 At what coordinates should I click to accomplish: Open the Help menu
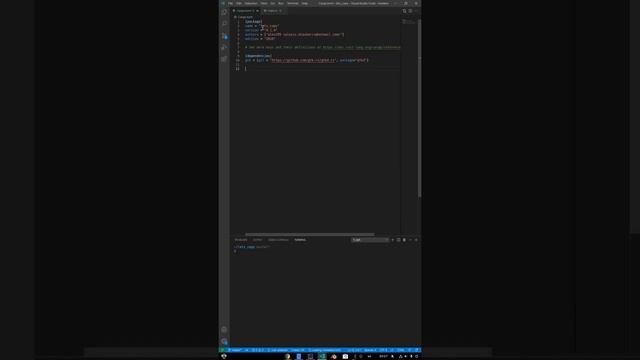(304, 3)
